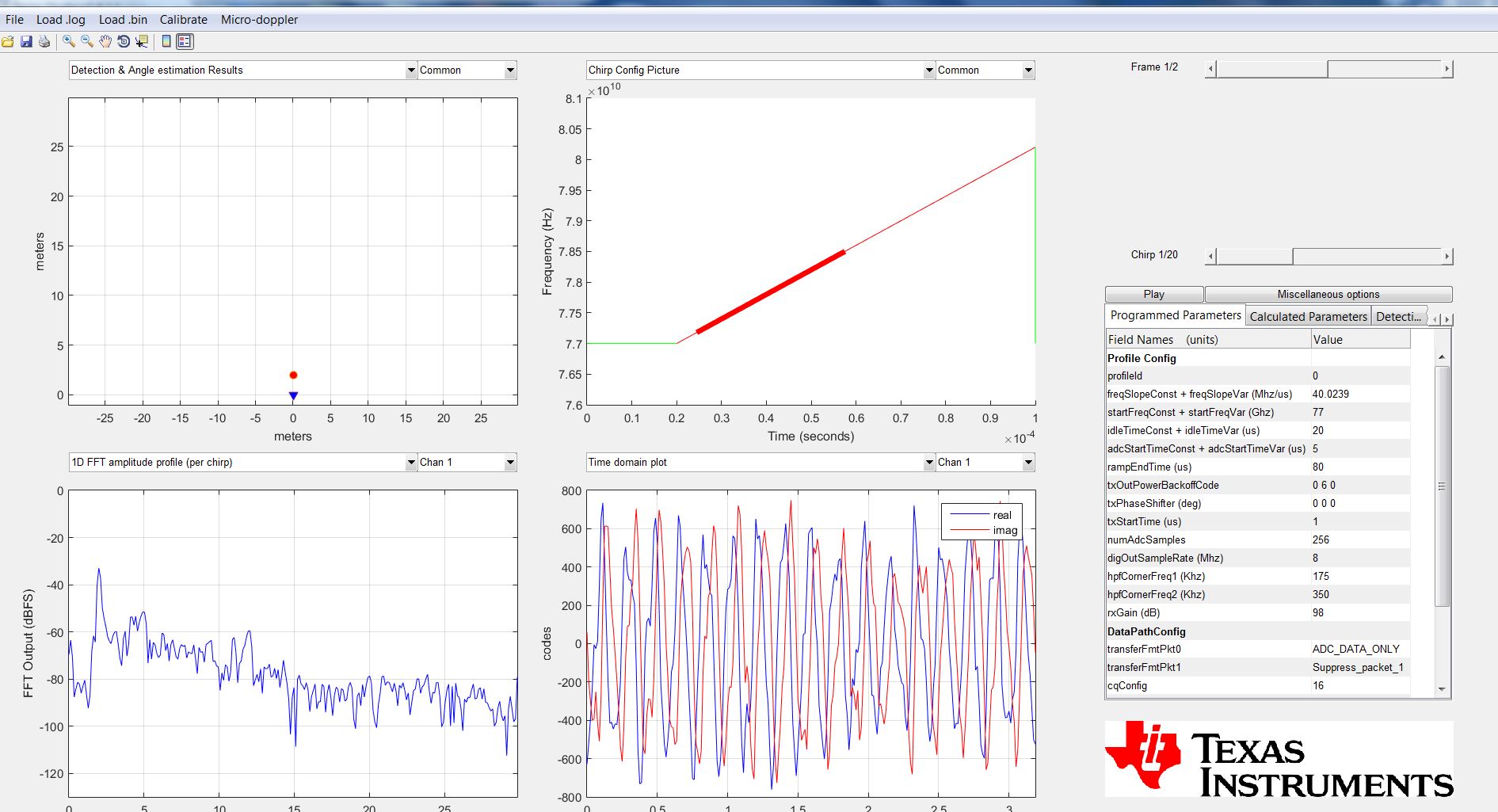This screenshot has width=1498, height=812.
Task: Click the tab strip scroll-right arrow
Action: click(1447, 319)
